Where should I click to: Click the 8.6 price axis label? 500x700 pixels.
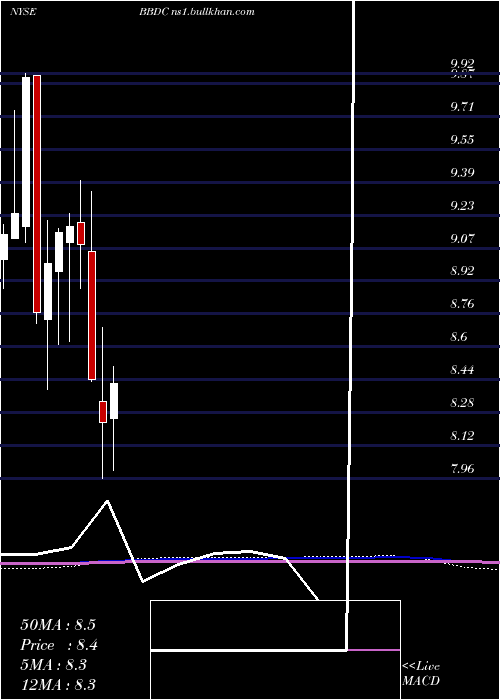point(459,337)
